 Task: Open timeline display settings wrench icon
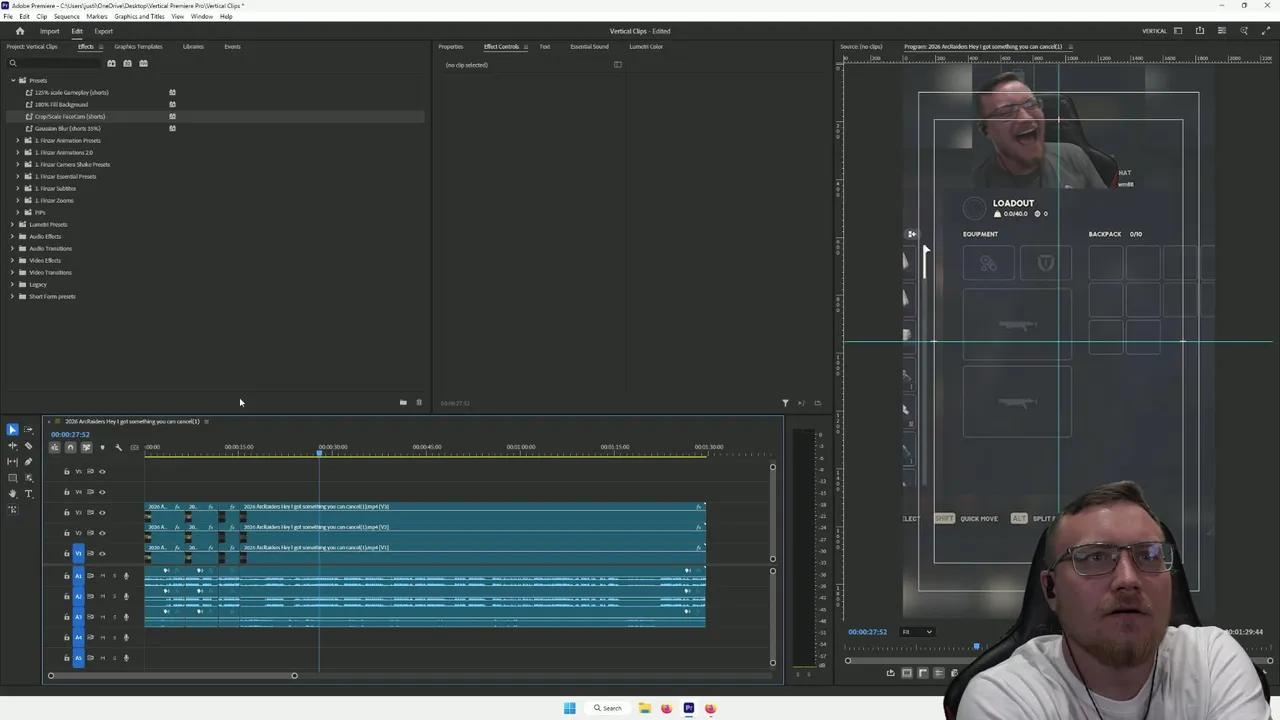(x=118, y=447)
